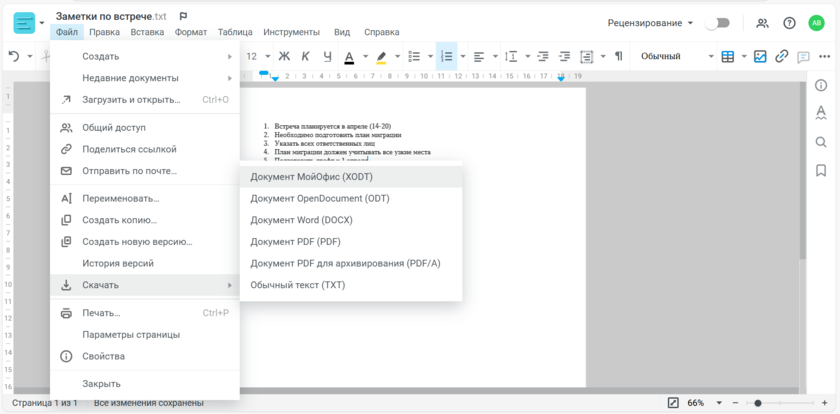This screenshot has width=840, height=414.
Task: Click the zoom slider in status bar
Action: point(758,403)
